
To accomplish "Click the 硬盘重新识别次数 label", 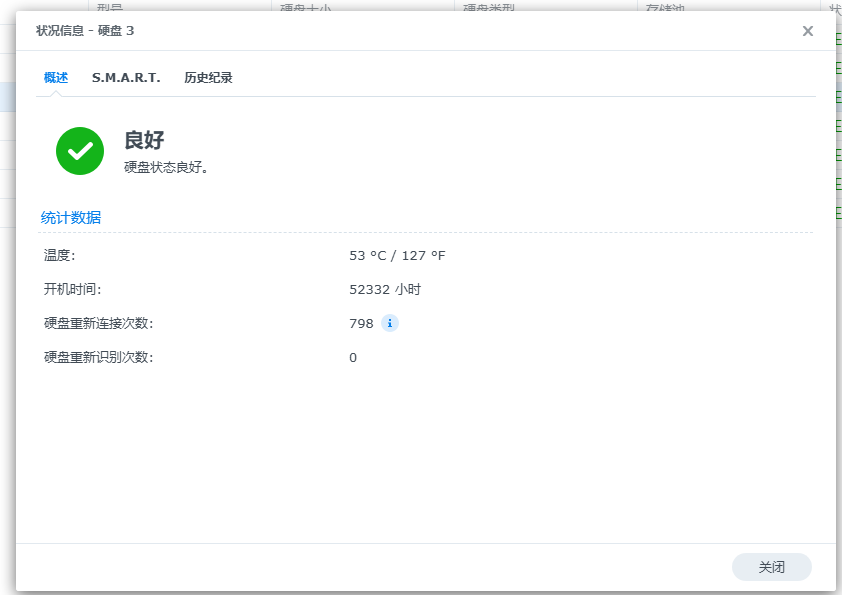I will (98, 358).
